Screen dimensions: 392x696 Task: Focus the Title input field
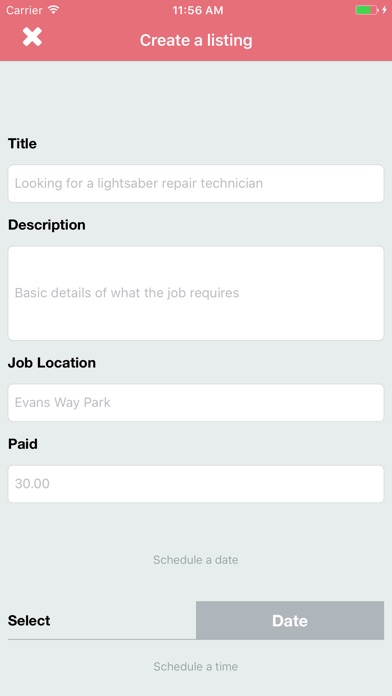point(196,183)
